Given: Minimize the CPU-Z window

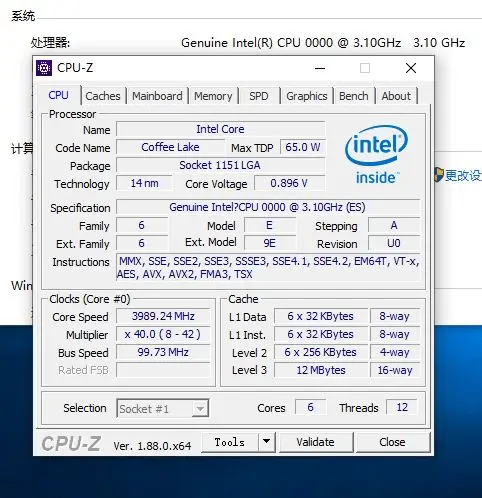Looking at the screenshot, I should tap(320, 68).
